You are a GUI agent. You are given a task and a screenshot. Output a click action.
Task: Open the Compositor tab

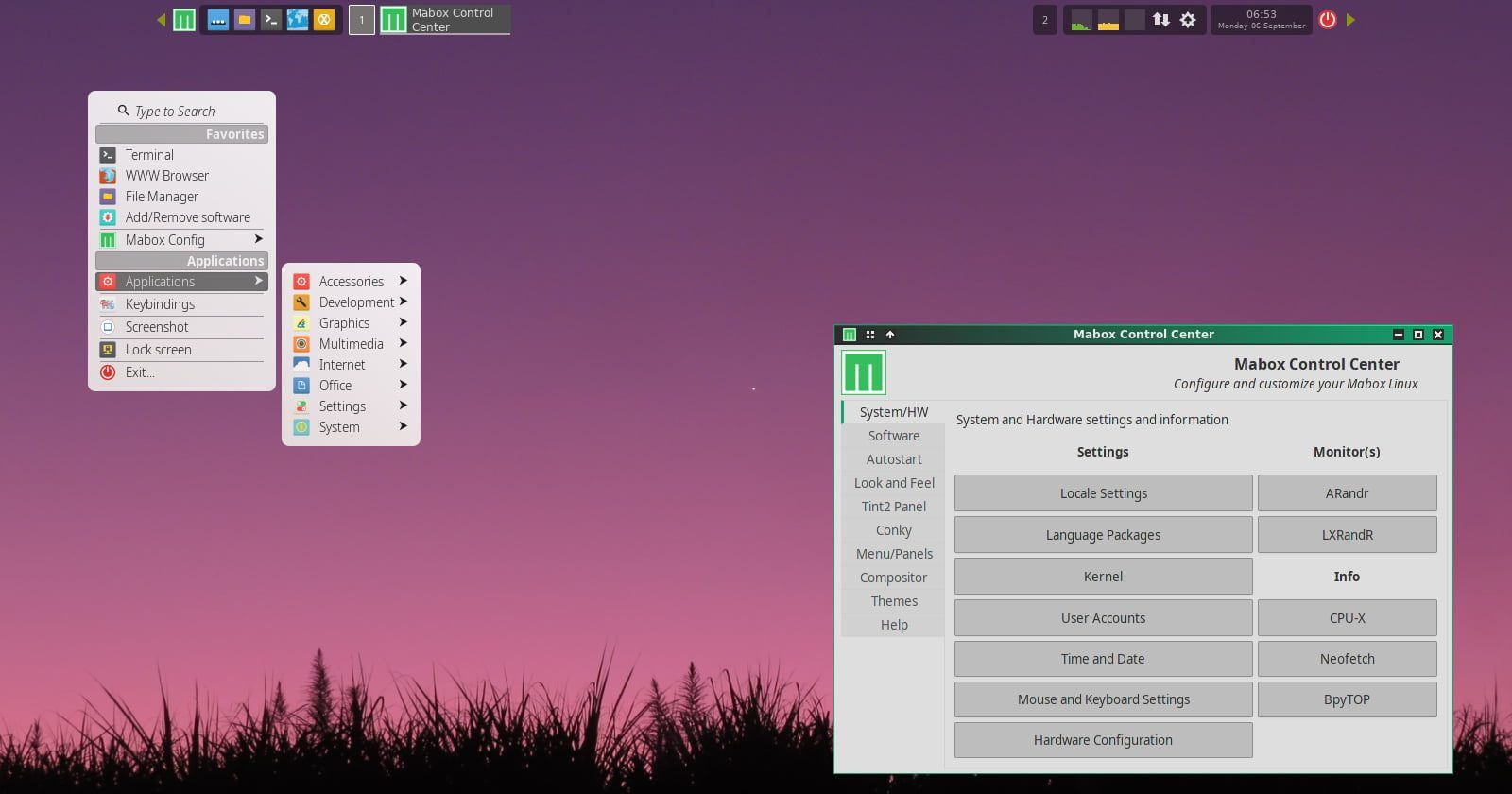pyautogui.click(x=893, y=578)
